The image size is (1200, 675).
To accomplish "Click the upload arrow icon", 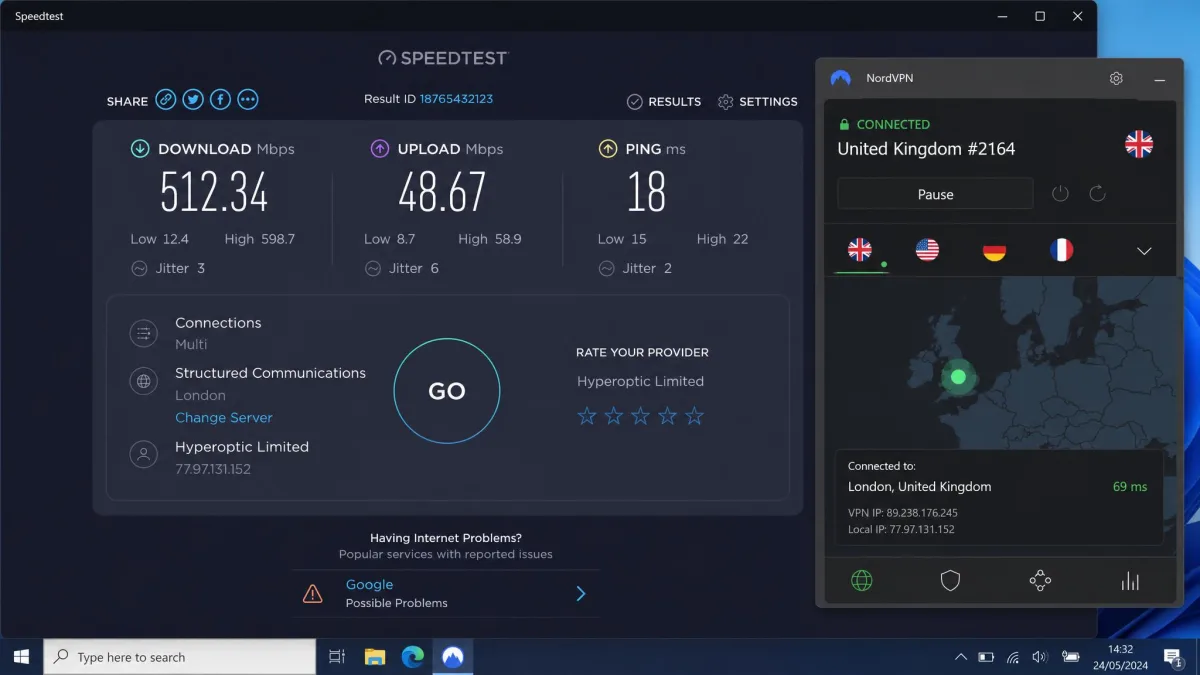I will (380, 149).
